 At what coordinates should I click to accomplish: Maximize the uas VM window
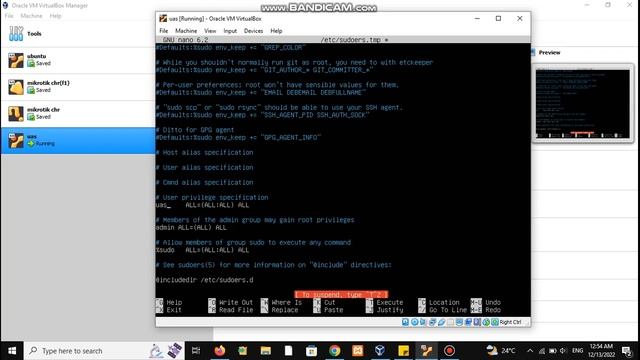coord(498,18)
